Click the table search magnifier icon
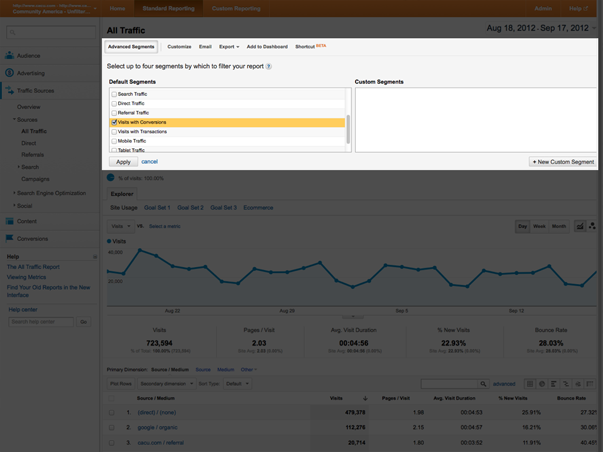Image resolution: width=603 pixels, height=452 pixels. tap(483, 384)
